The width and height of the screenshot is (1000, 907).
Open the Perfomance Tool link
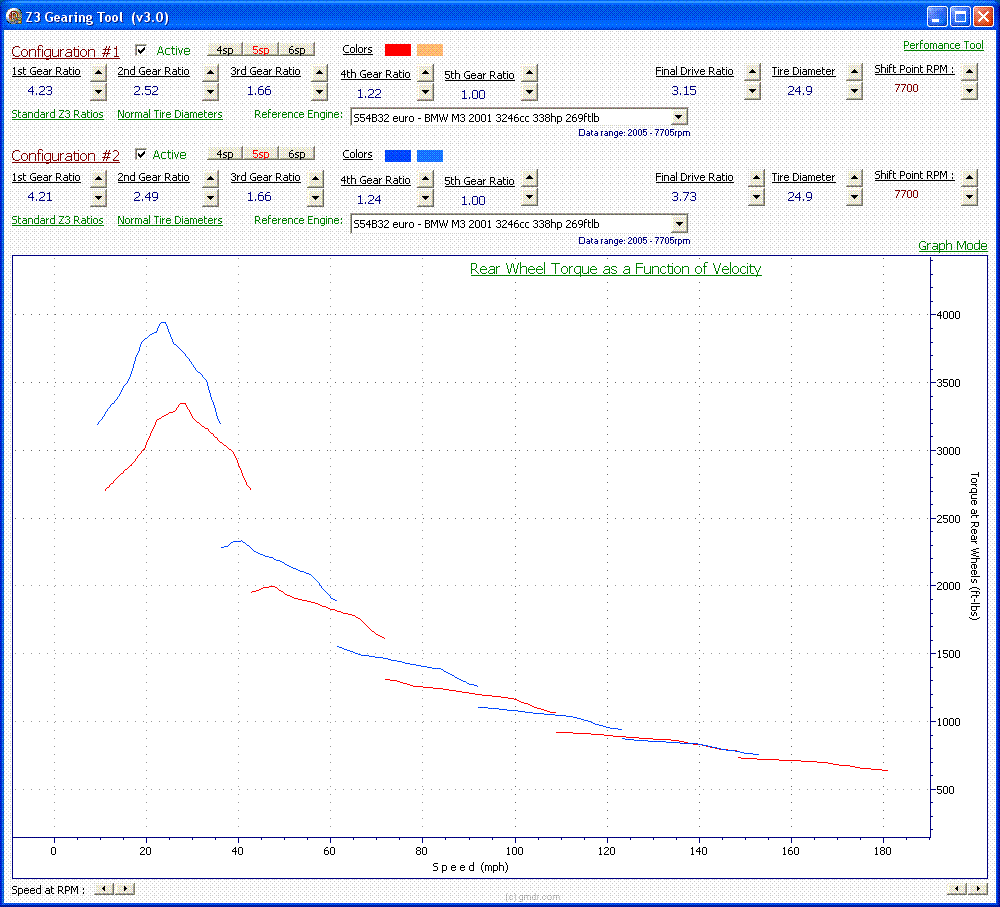click(943, 45)
